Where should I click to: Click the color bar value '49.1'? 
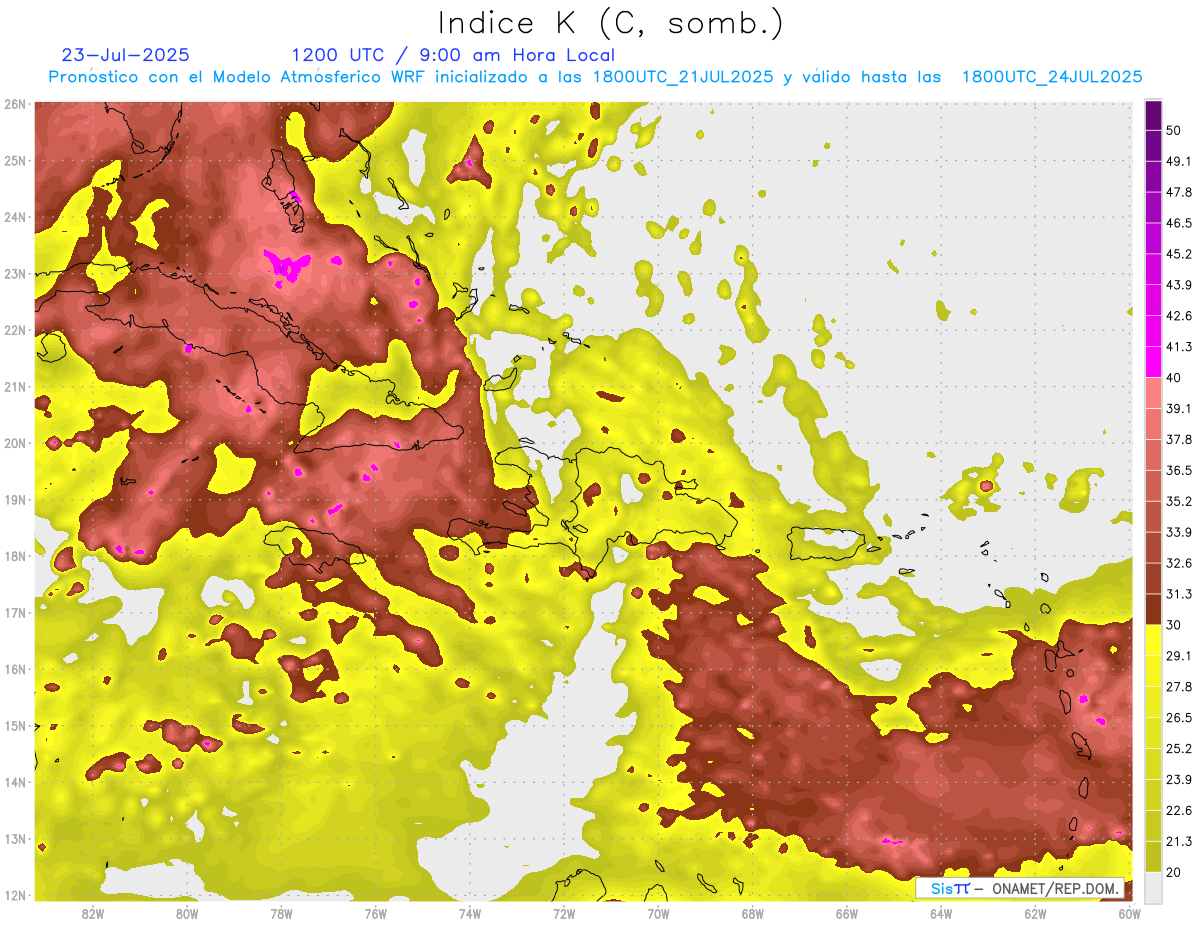1178,161
